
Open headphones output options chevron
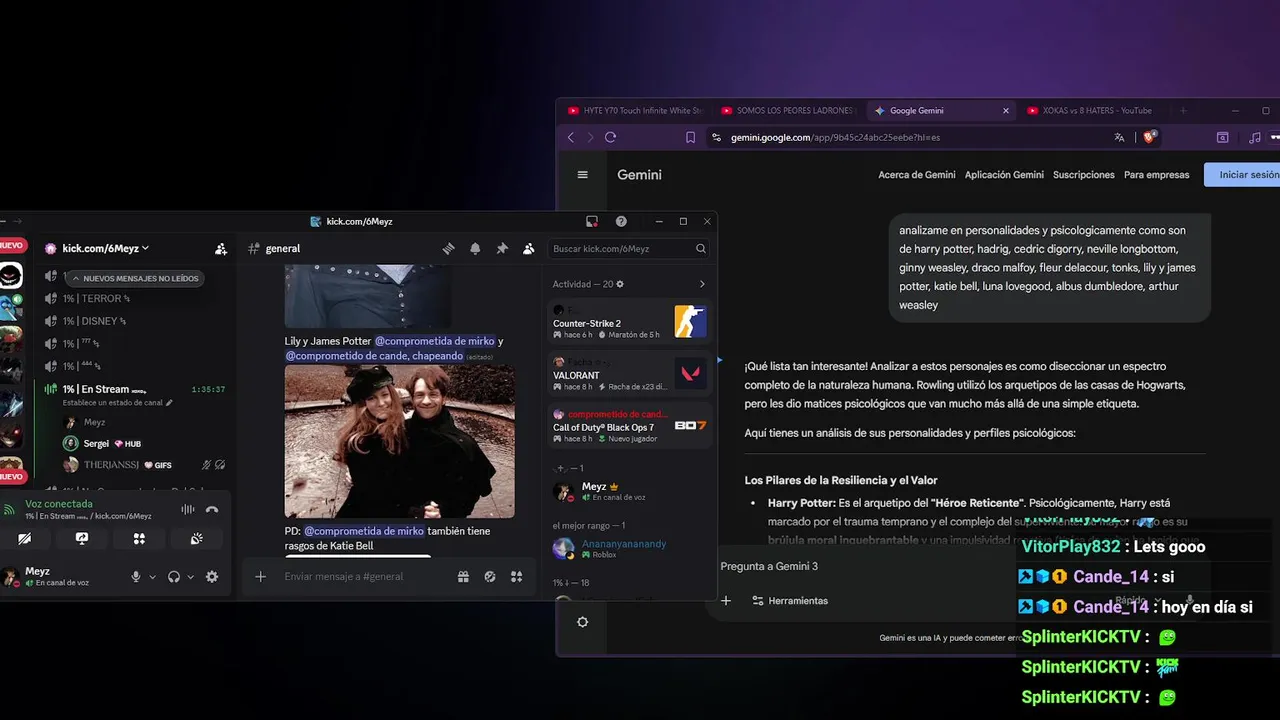click(x=190, y=577)
